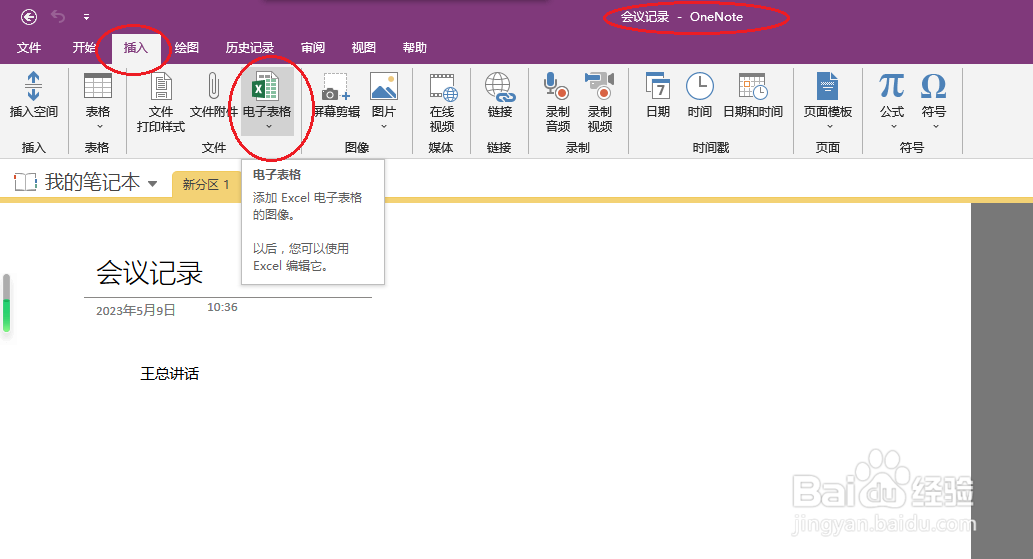The height and width of the screenshot is (559, 1033).
Task: Click the 在线视频 online video icon
Action: (443, 87)
